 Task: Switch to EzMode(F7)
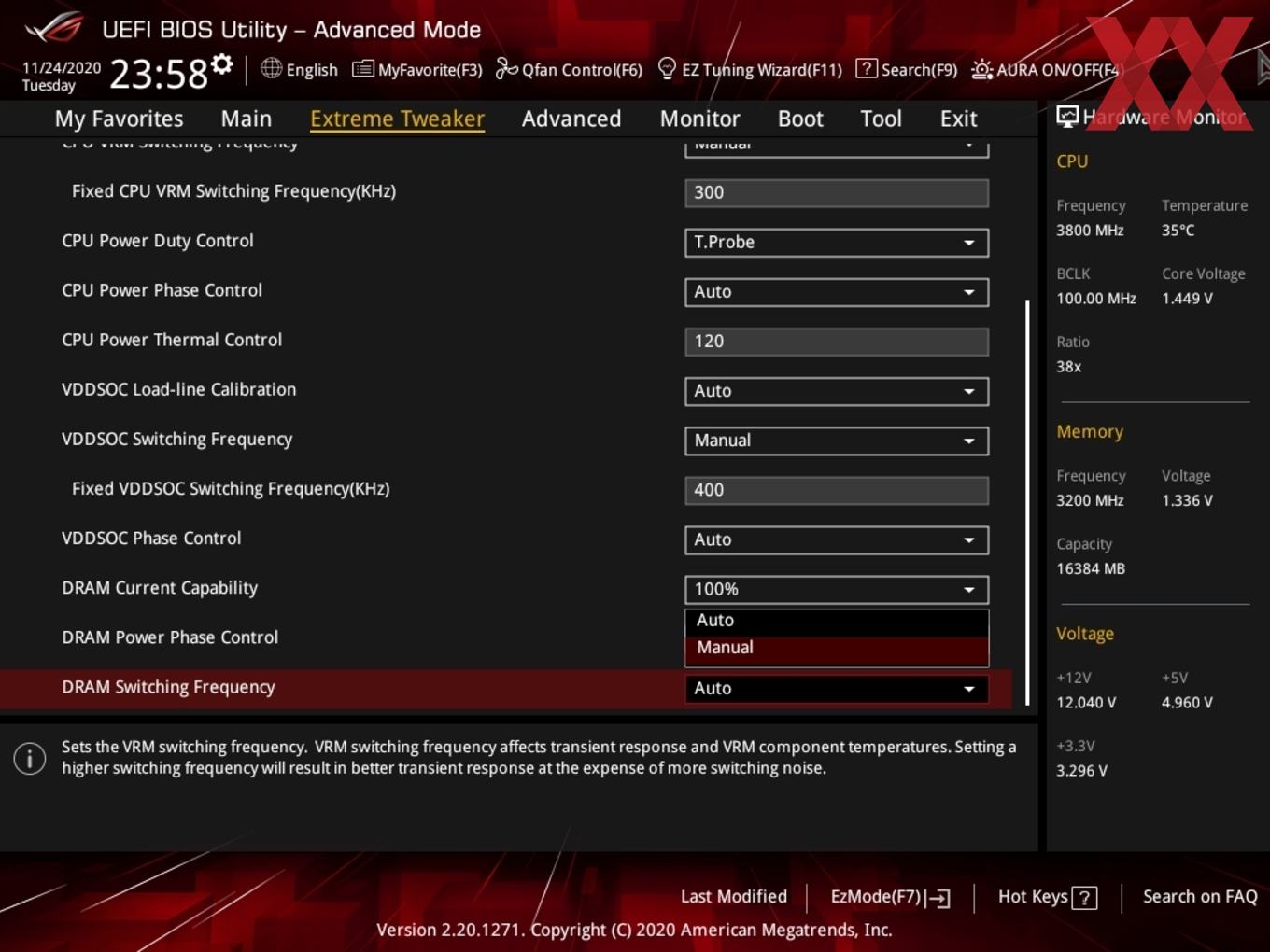pos(890,897)
